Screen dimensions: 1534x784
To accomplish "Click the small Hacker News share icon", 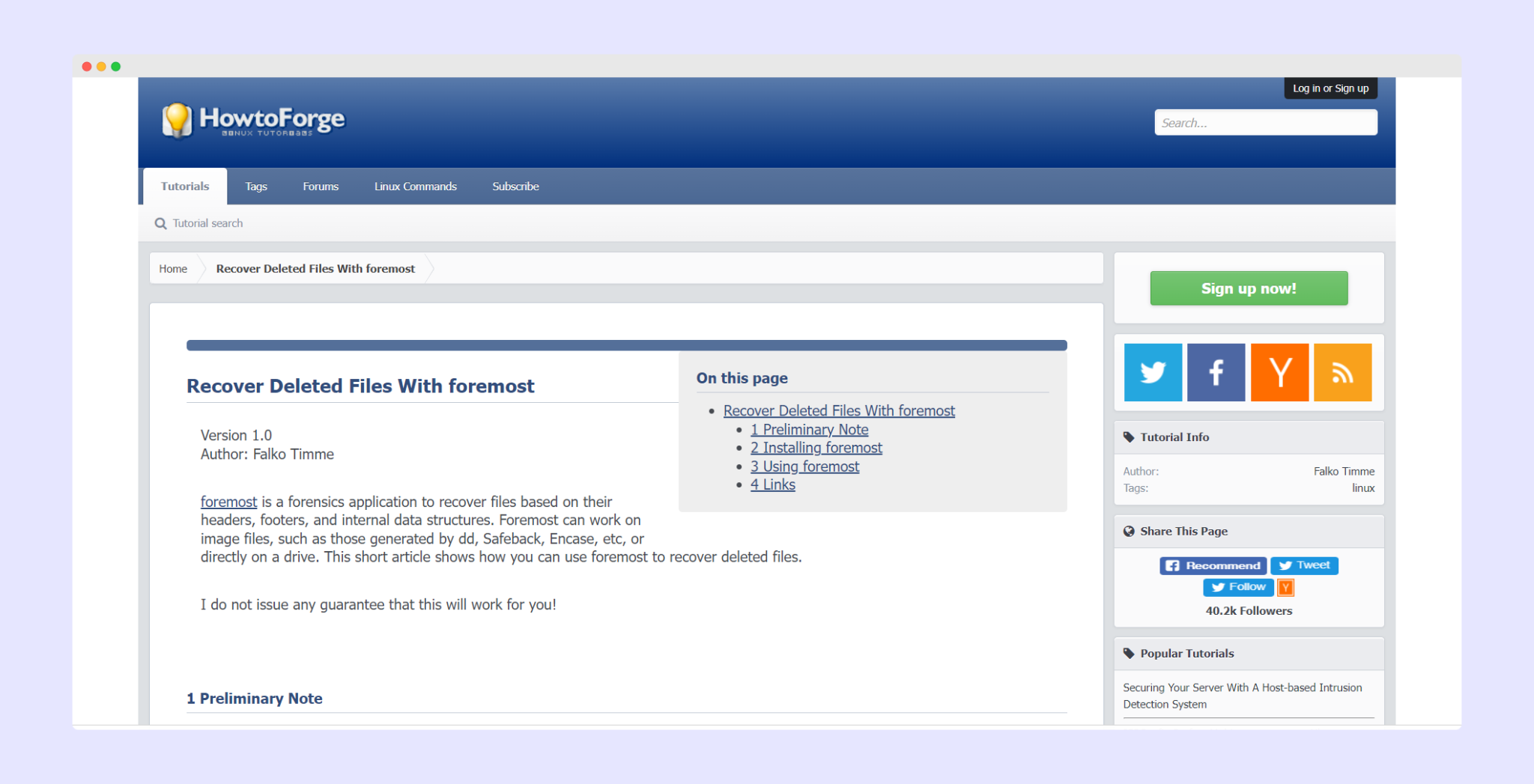I will [x=1285, y=588].
